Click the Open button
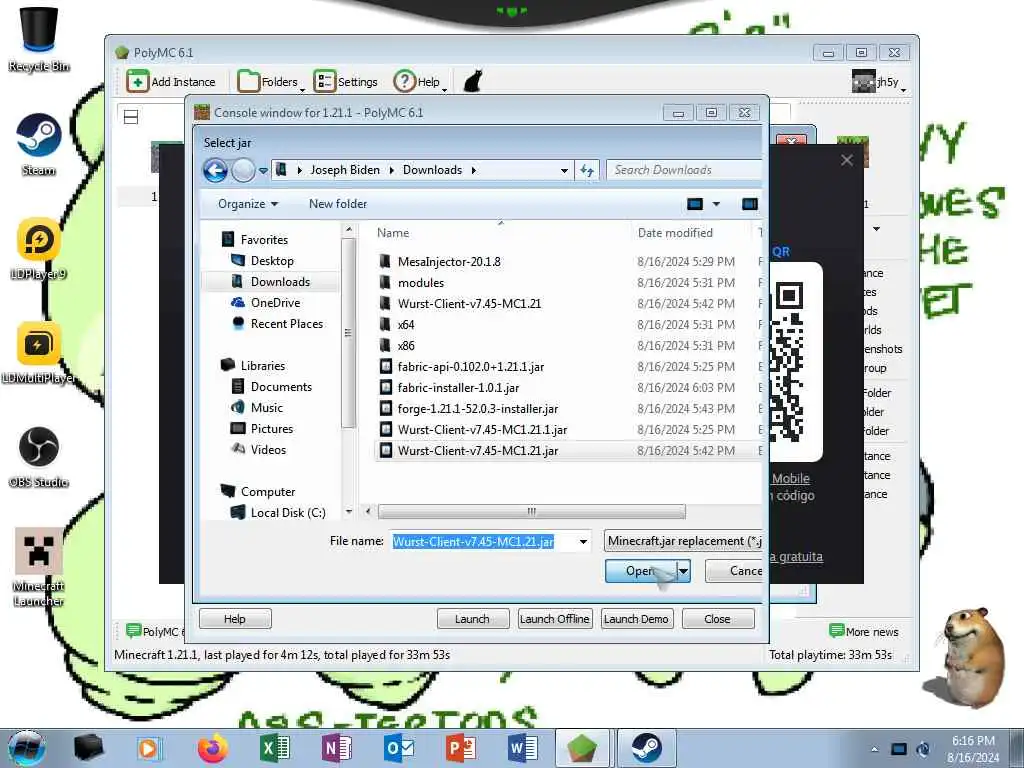Screen dimensions: 1024x768 (x=640, y=571)
